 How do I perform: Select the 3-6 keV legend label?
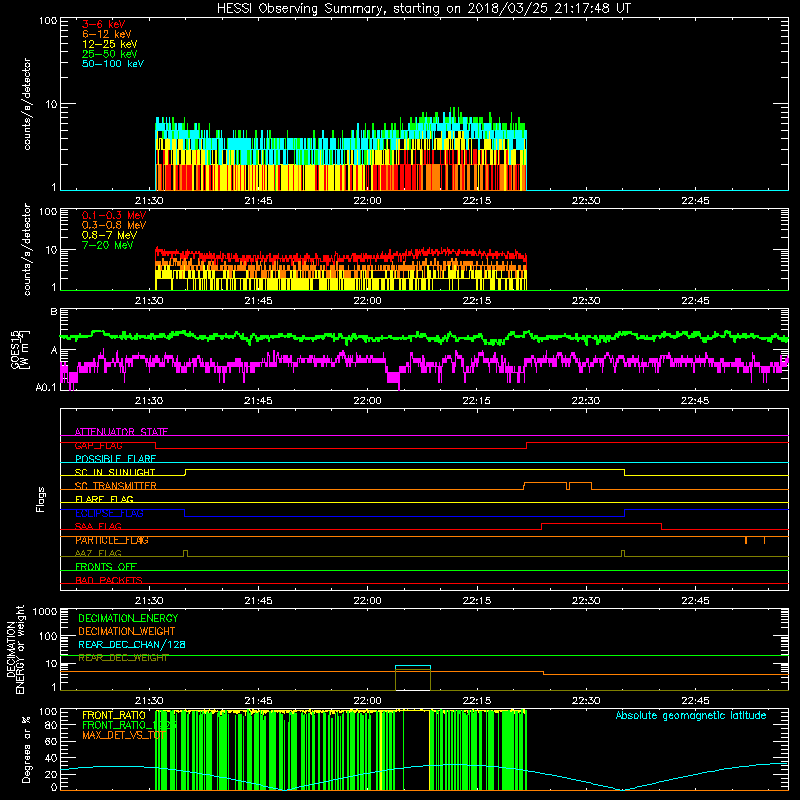click(x=103, y=24)
